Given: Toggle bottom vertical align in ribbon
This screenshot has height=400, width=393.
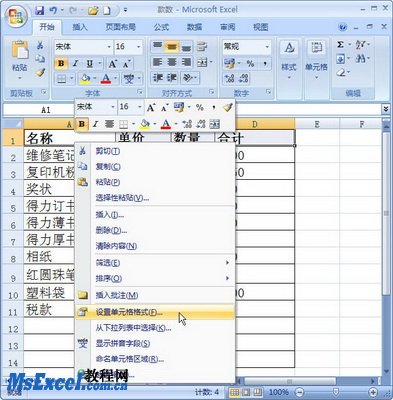Looking at the screenshot, I should [x=186, y=47].
